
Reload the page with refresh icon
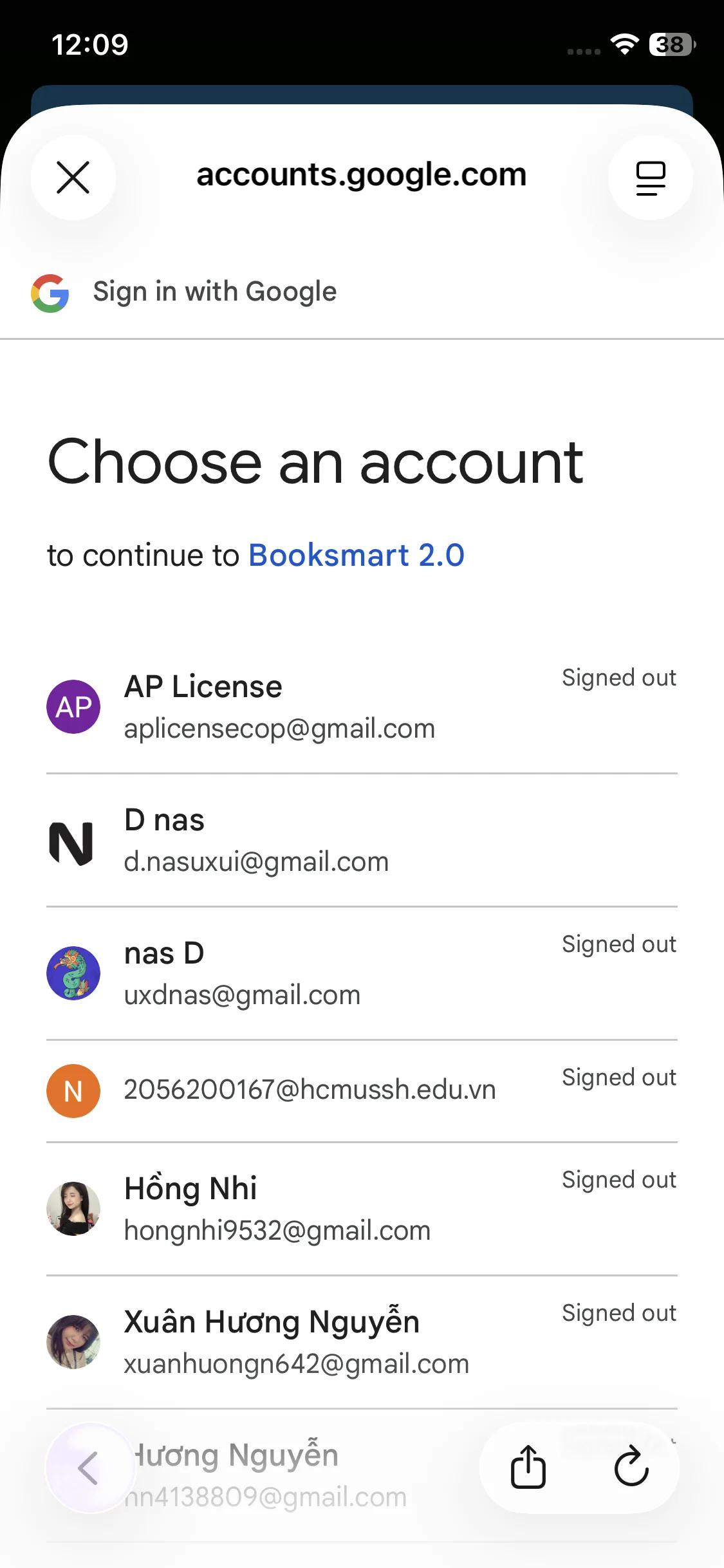pos(631,1467)
